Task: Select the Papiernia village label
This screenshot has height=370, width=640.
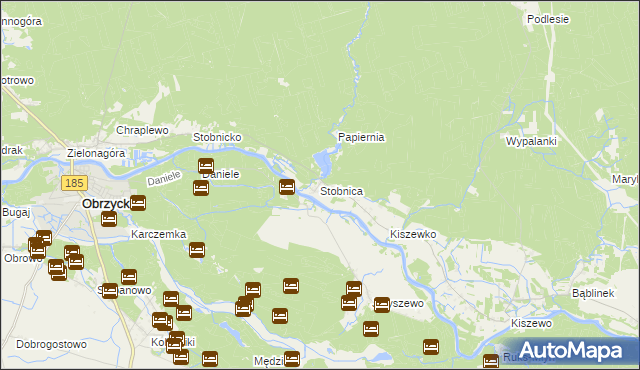Action: pyautogui.click(x=361, y=137)
